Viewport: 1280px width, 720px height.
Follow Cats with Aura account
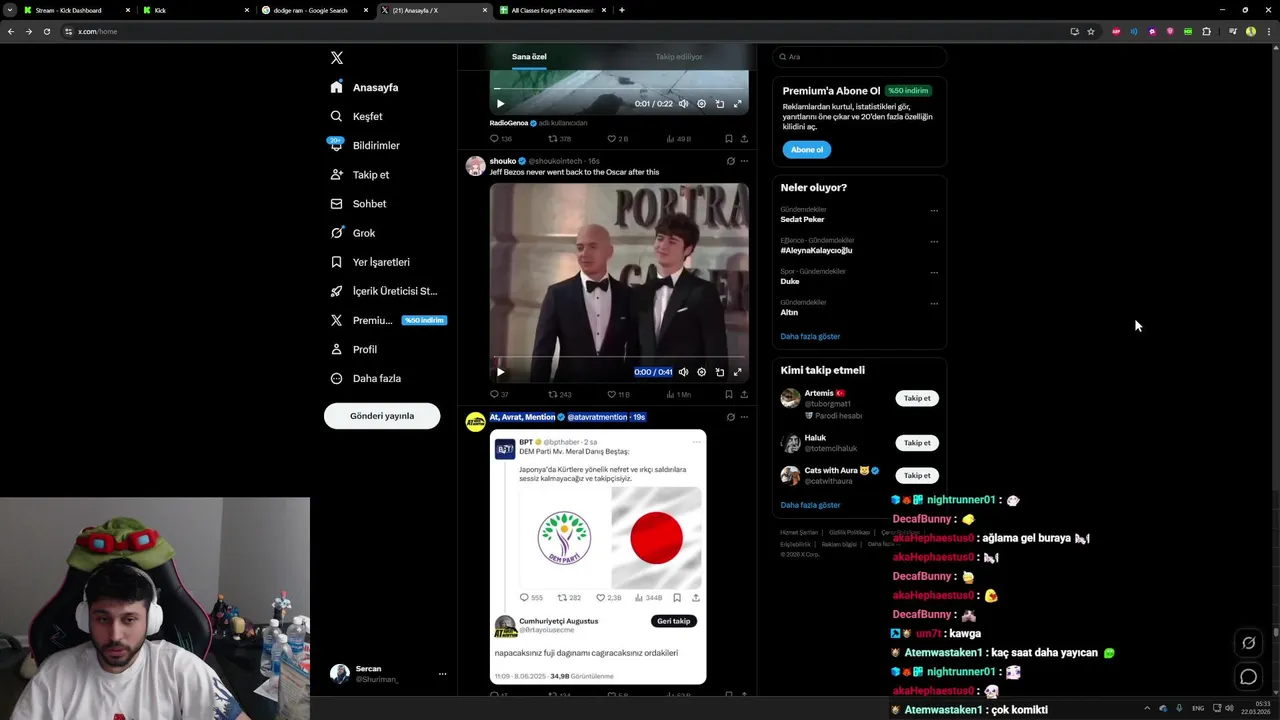(917, 475)
